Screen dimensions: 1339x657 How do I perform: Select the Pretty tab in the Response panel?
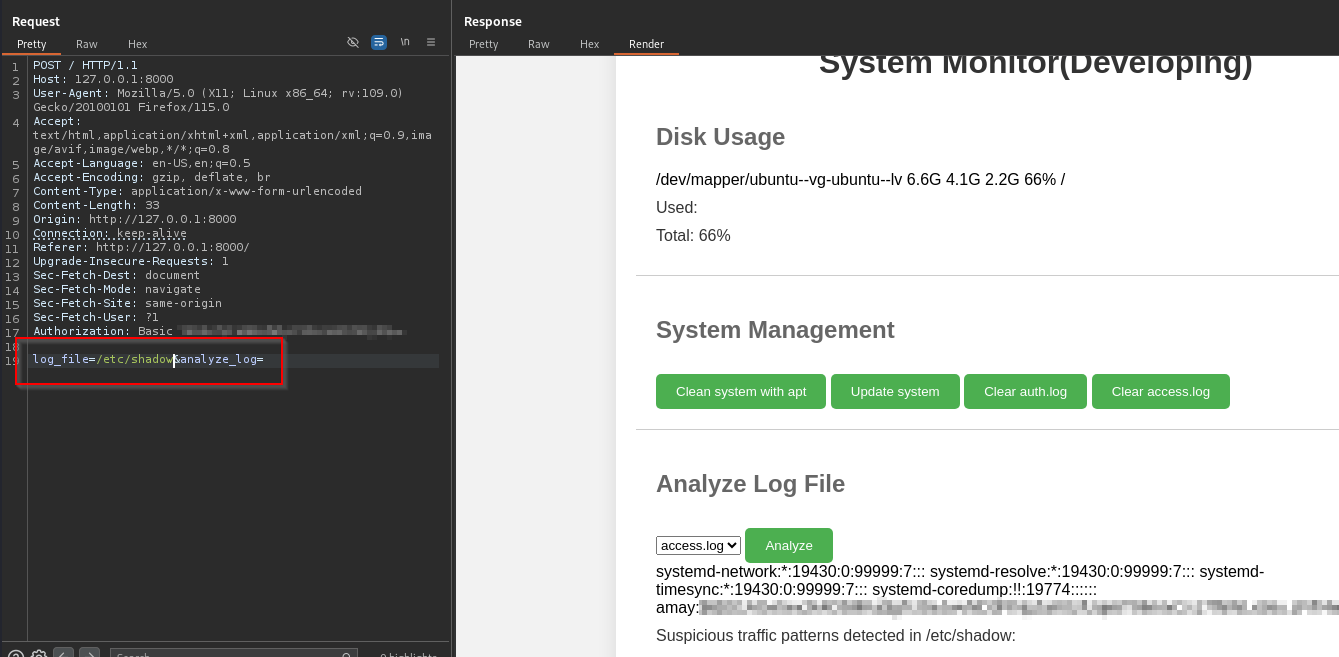[x=483, y=44]
